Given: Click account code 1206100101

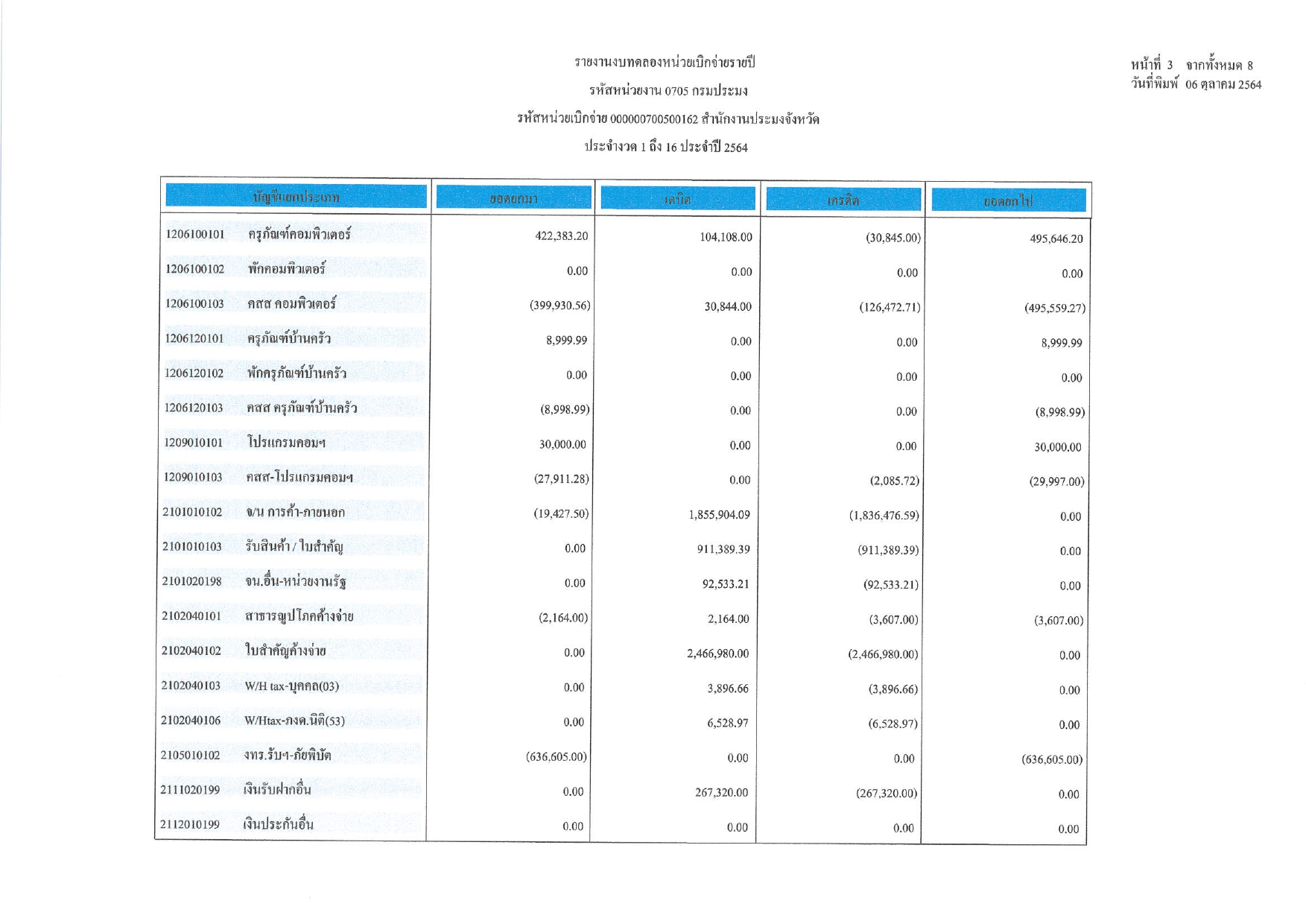Looking at the screenshot, I should coord(194,234).
